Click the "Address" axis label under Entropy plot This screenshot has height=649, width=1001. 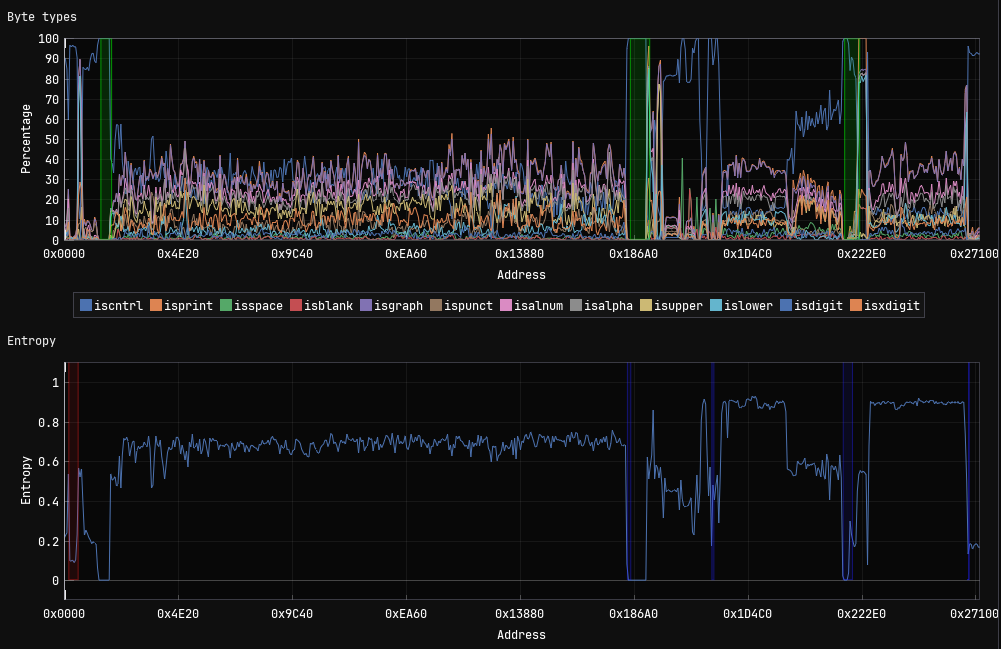pyautogui.click(x=522, y=635)
